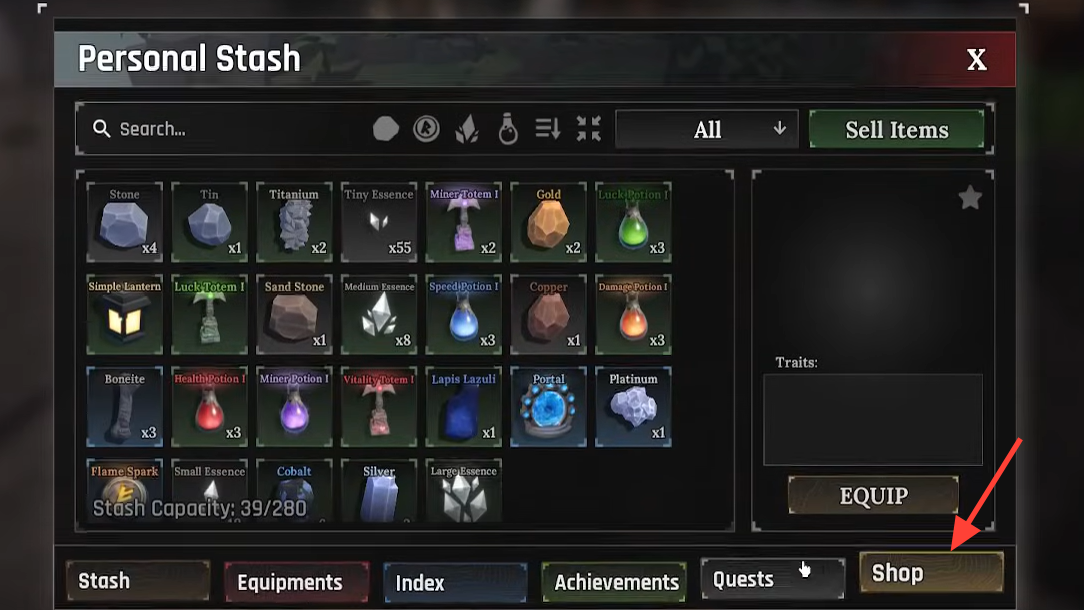Go to the Achievements tab

(x=615, y=582)
